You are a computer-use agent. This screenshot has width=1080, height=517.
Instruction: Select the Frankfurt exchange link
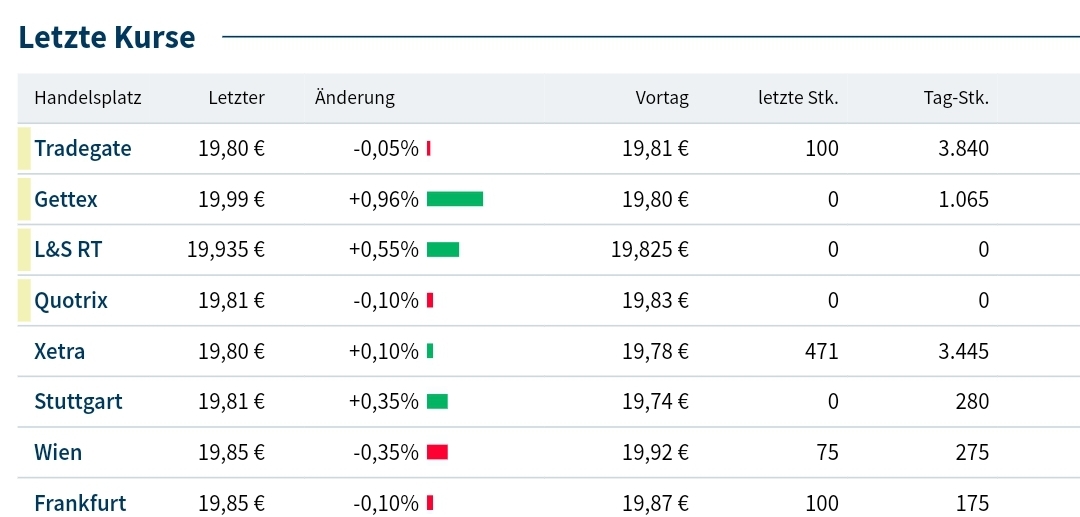coord(80,503)
